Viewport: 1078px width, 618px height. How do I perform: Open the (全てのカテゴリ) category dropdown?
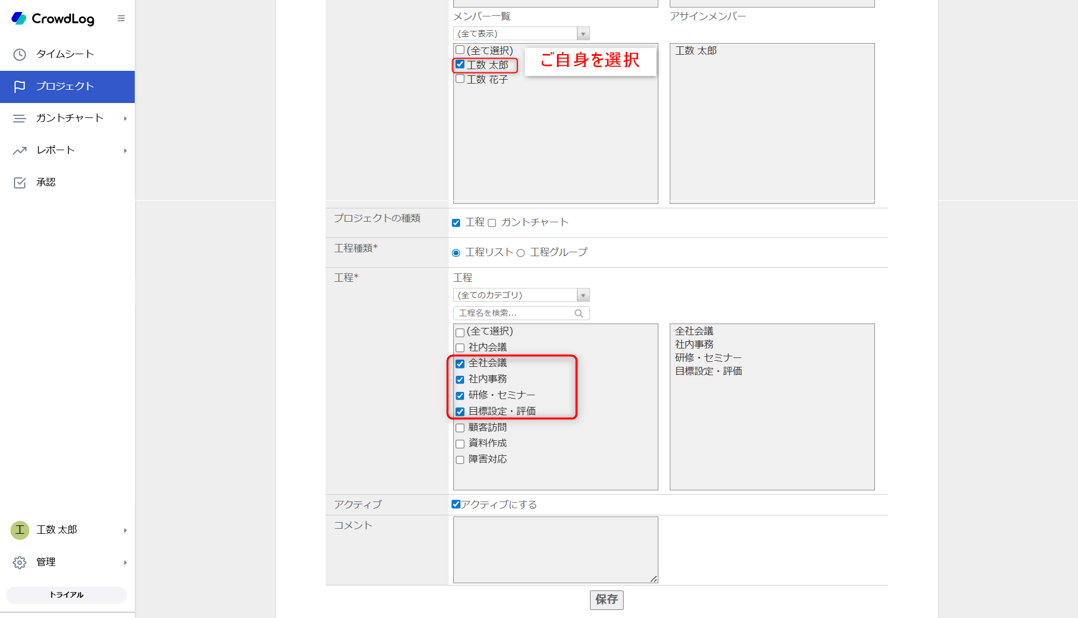point(521,296)
